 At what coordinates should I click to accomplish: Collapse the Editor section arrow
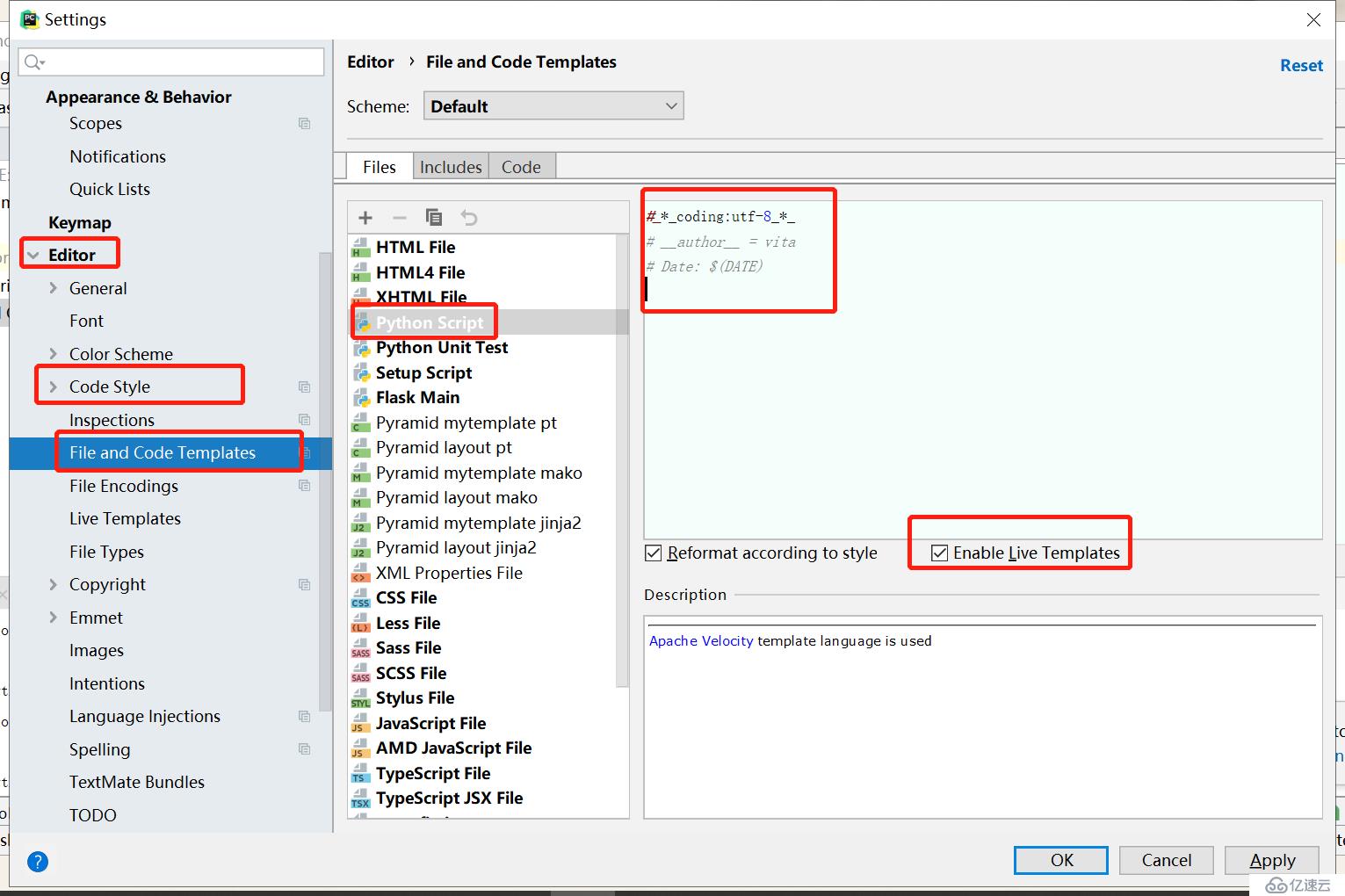coord(33,255)
